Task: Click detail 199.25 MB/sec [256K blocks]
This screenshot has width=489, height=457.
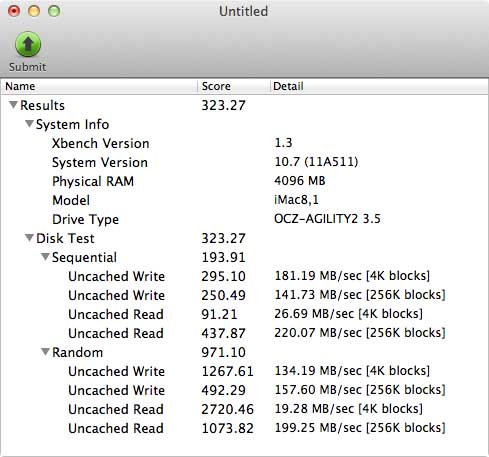Action: tap(360, 428)
